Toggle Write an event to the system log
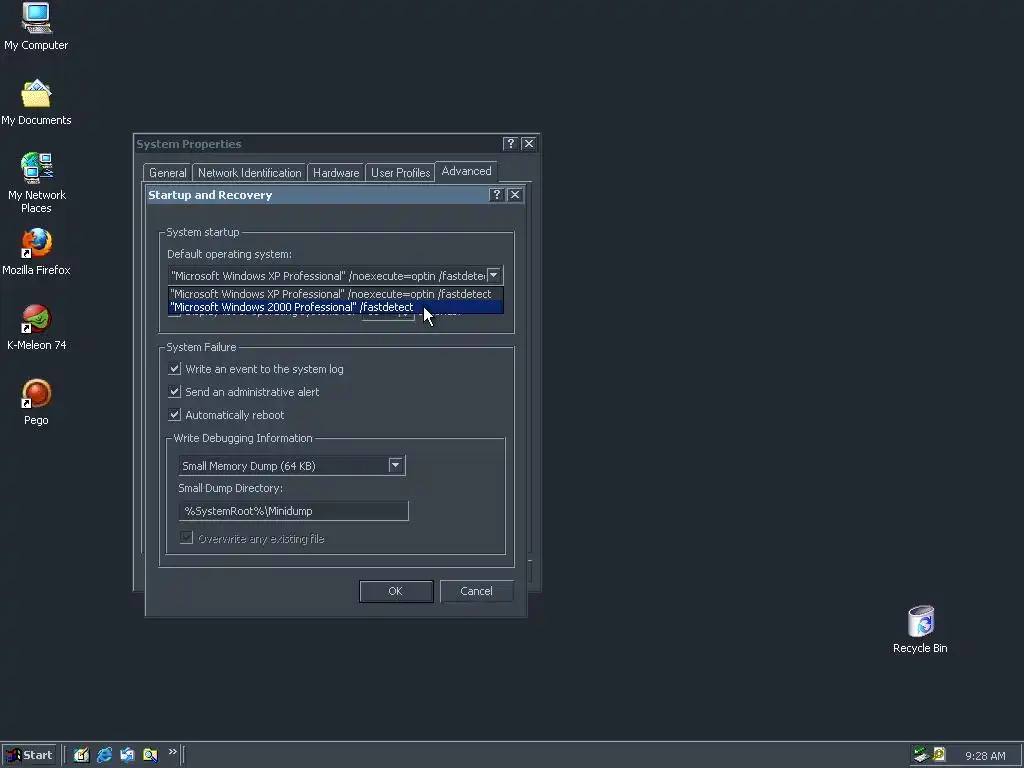The image size is (1024, 768). pos(174,369)
